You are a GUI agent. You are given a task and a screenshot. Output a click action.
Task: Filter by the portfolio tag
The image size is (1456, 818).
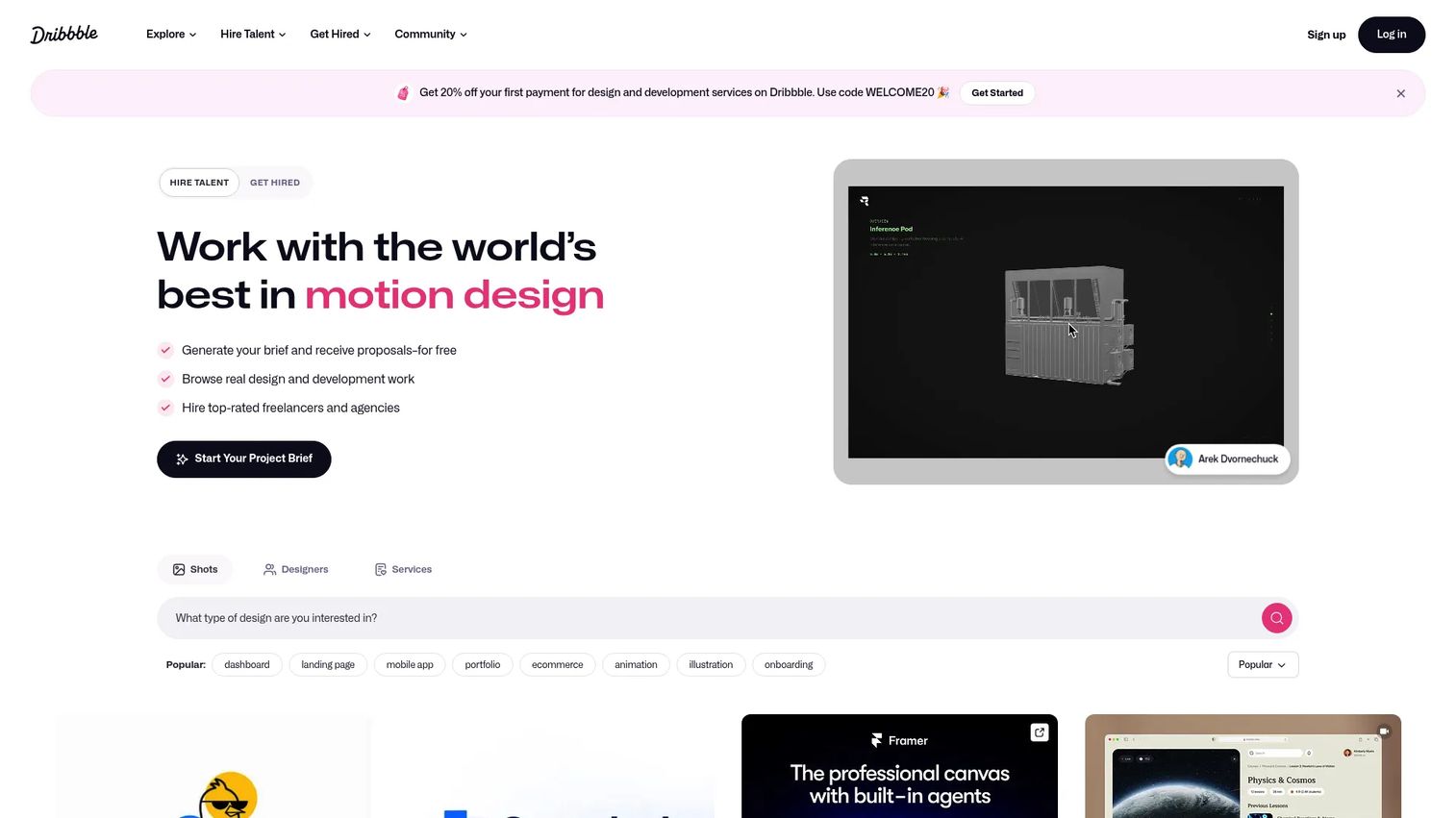[483, 665]
